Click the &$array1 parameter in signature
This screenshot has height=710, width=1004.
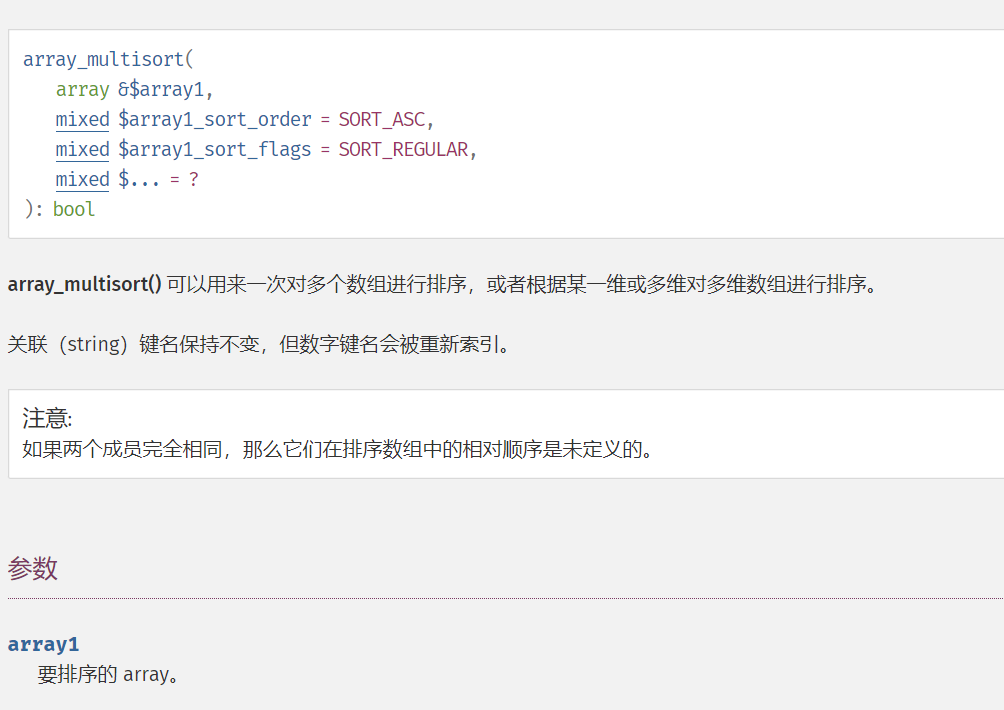point(161,90)
